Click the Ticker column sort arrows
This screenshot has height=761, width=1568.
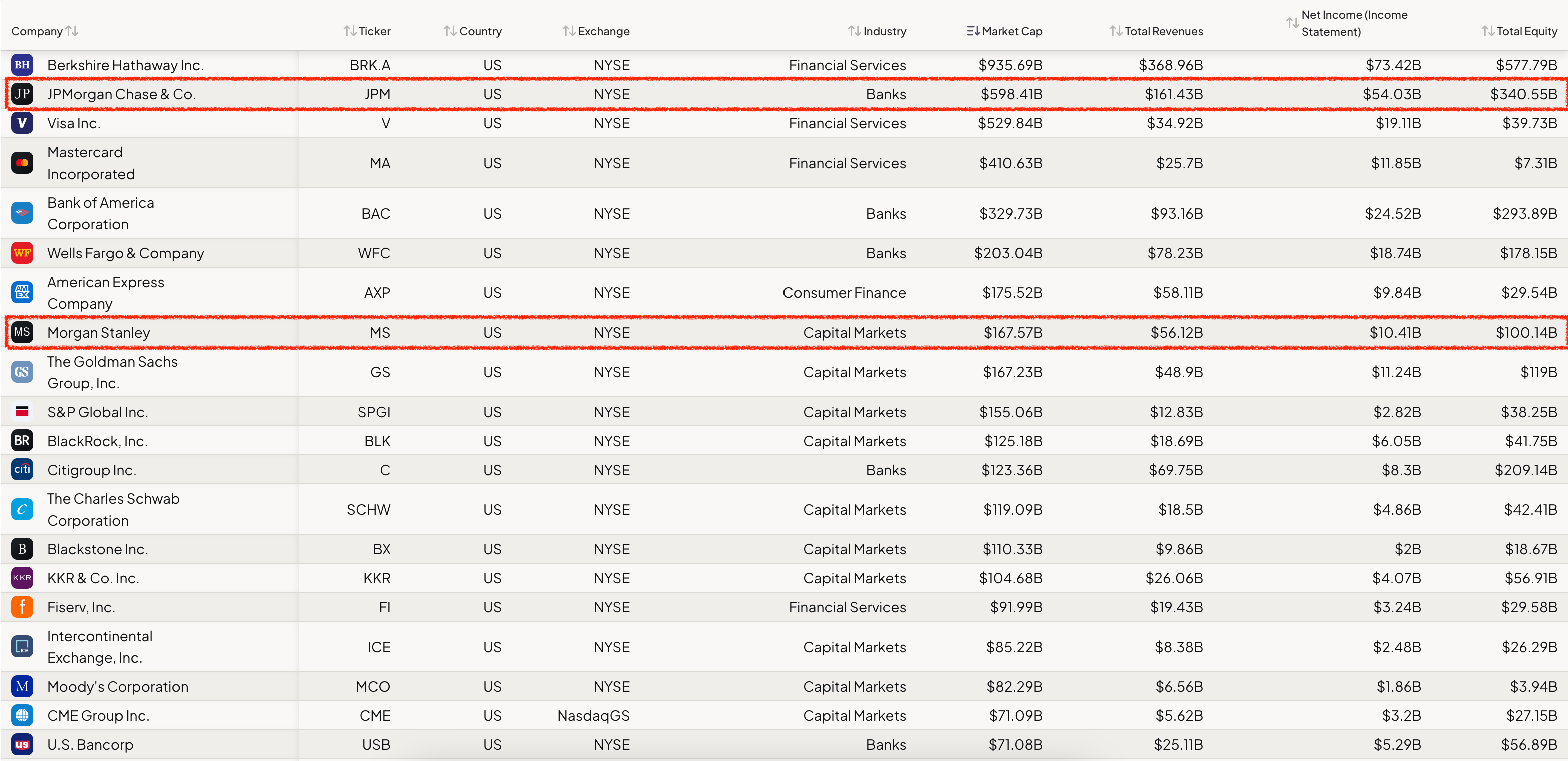350,31
